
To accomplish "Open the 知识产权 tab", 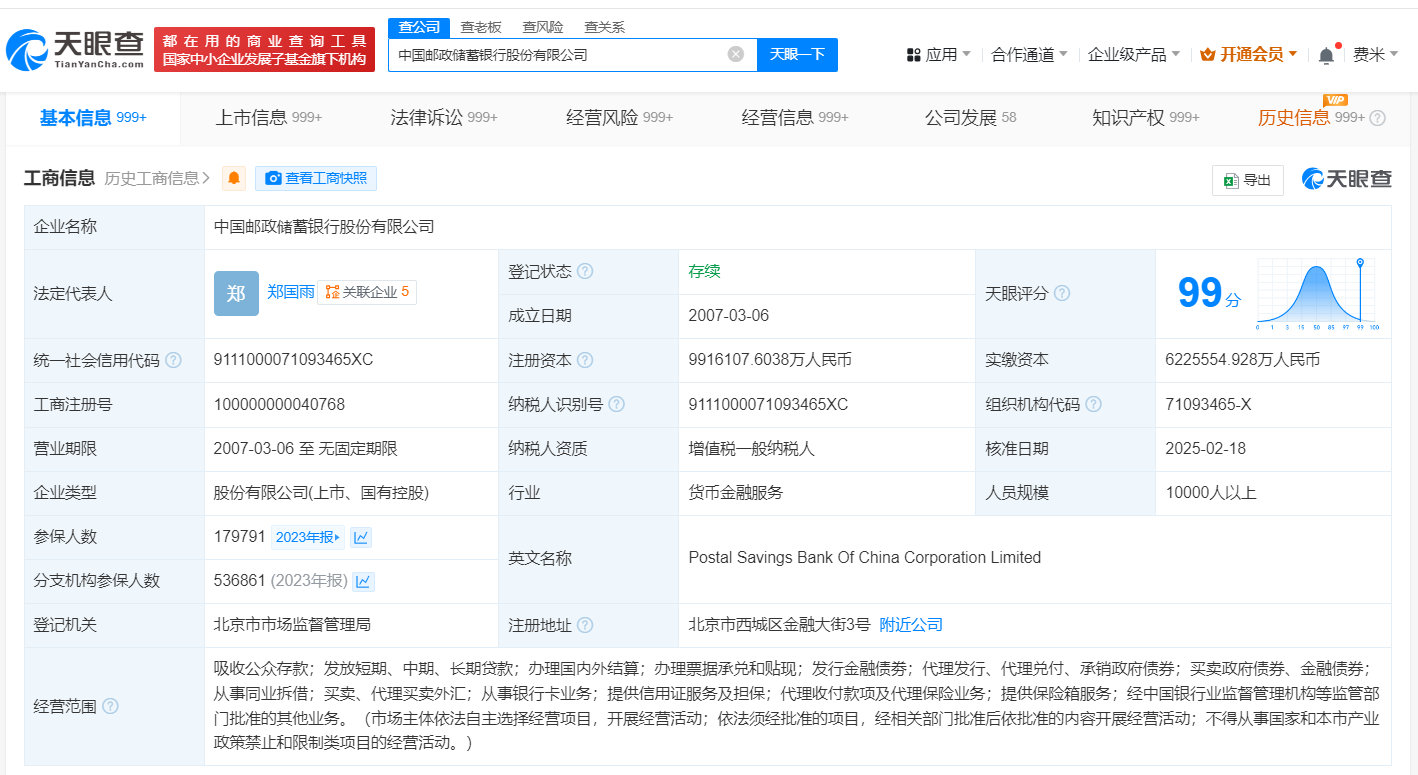I will (1146, 118).
